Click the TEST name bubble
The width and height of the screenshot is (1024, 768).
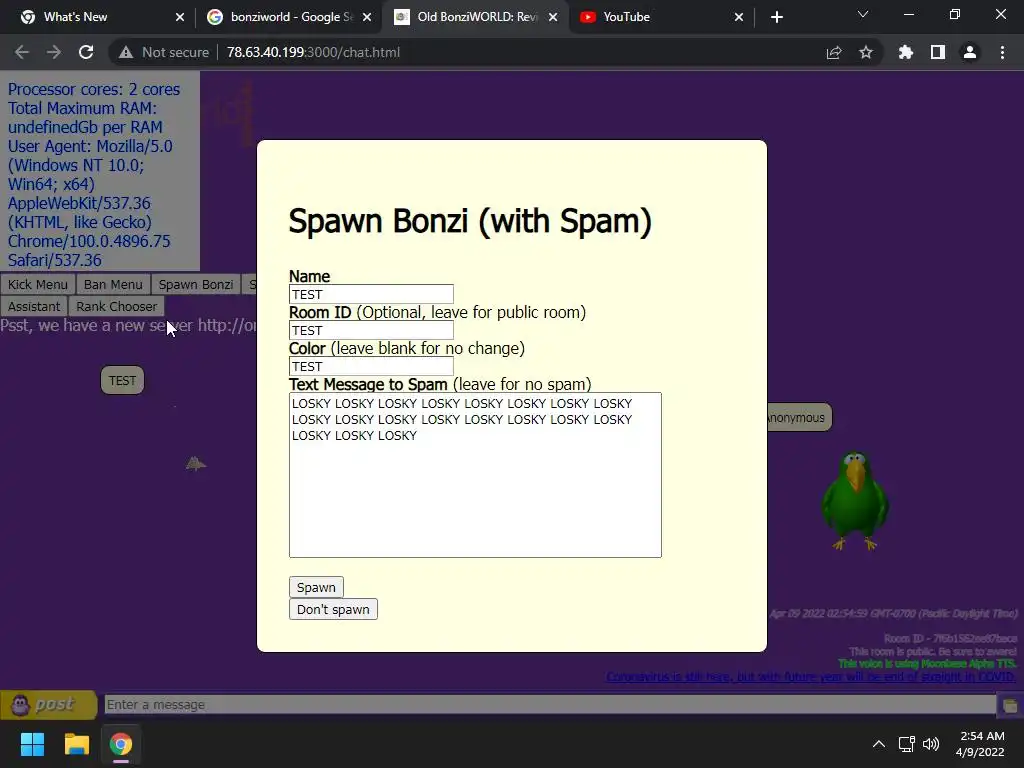(122, 380)
